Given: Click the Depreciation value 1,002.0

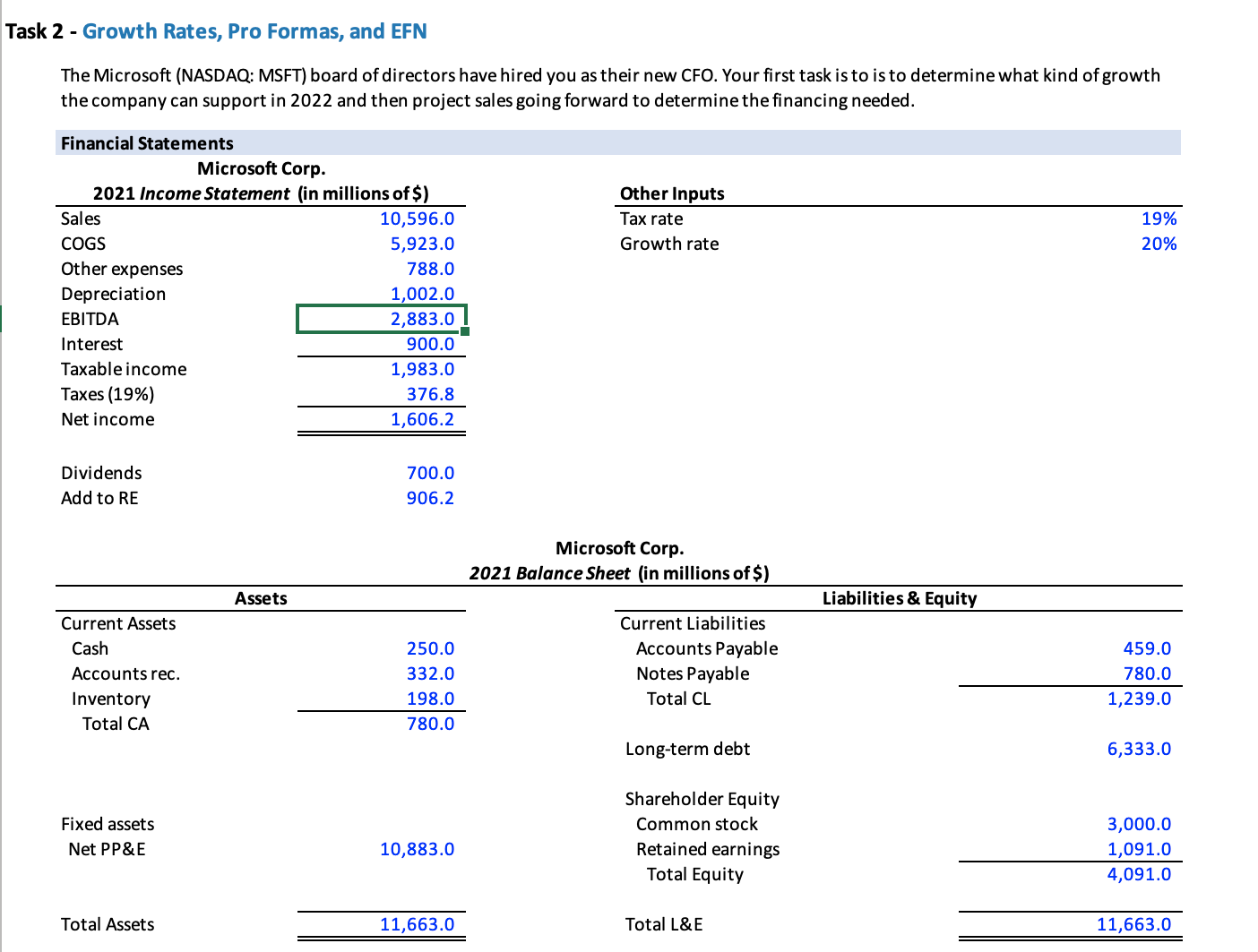Looking at the screenshot, I should [x=422, y=294].
